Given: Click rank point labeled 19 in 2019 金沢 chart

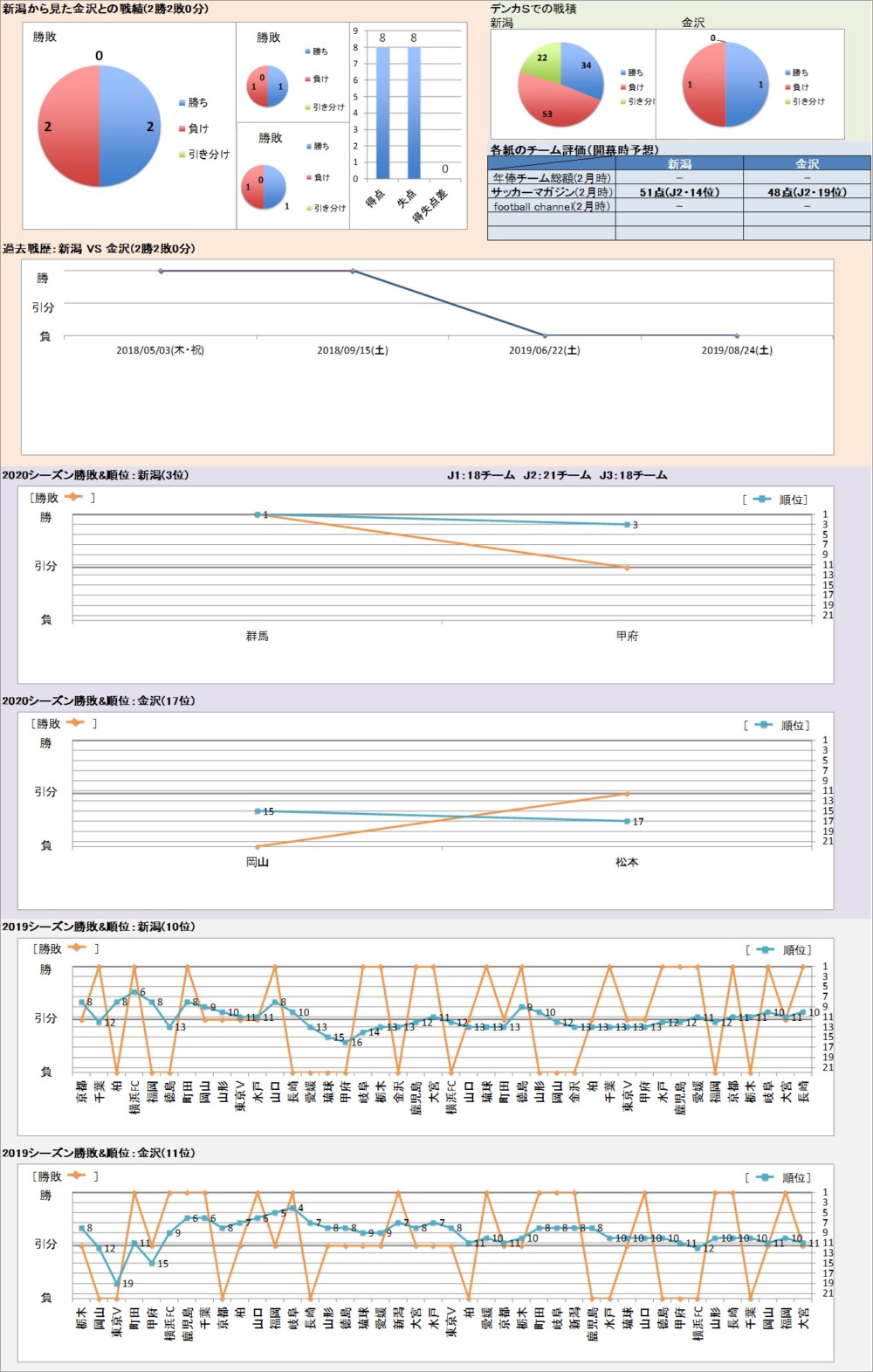Looking at the screenshot, I should 117,1283.
